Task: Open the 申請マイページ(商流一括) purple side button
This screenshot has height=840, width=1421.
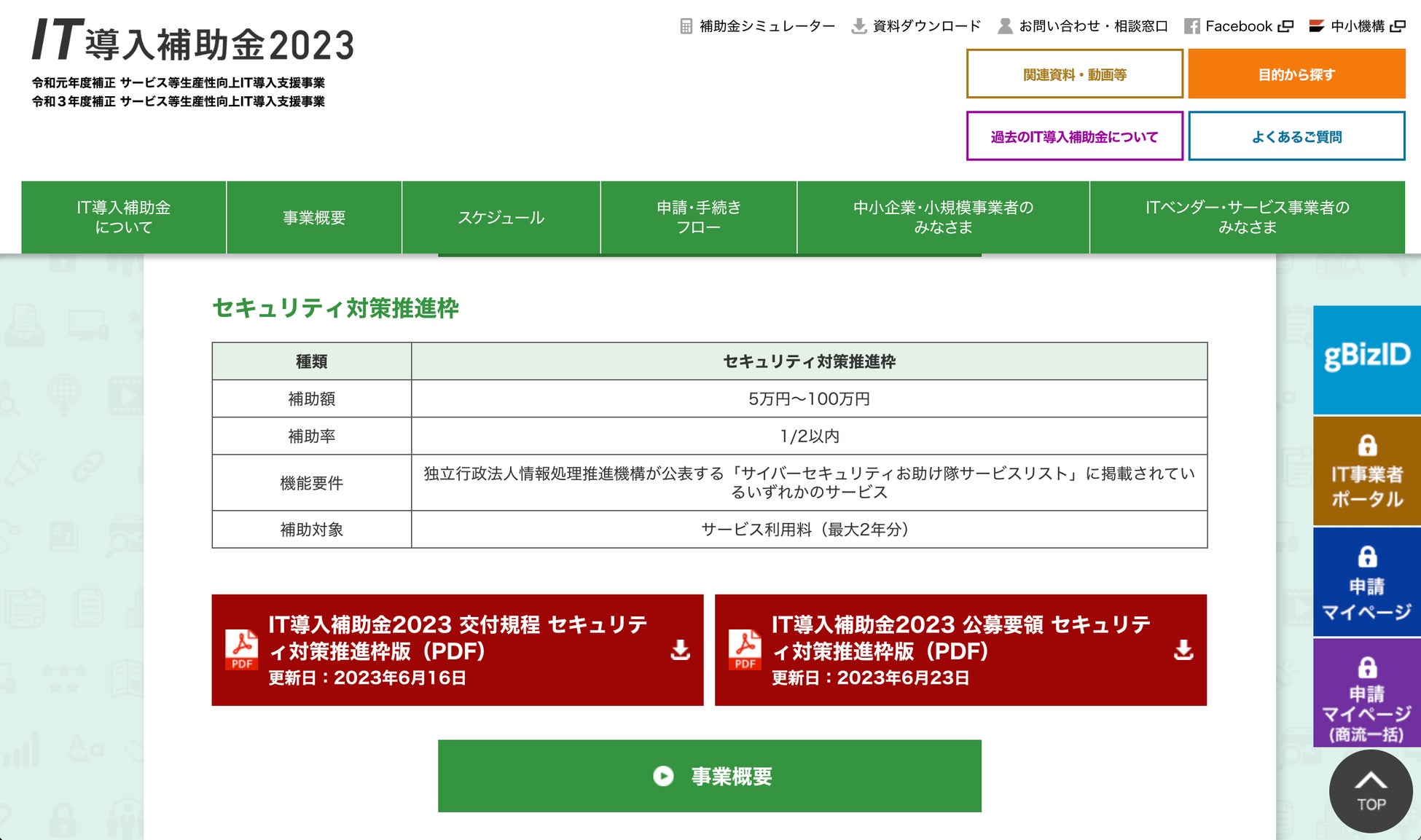Action: coord(1366,692)
